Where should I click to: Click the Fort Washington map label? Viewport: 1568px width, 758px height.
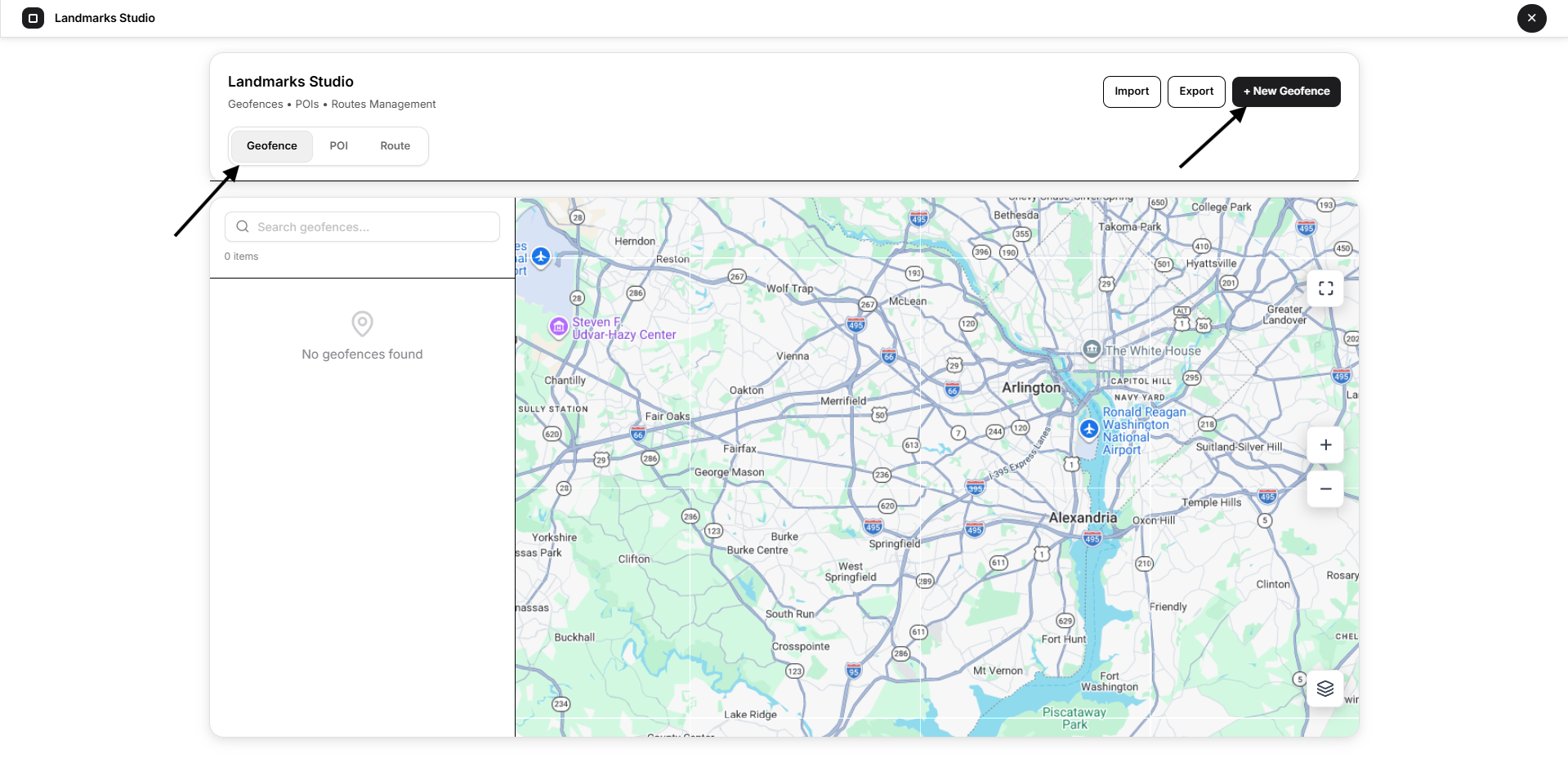point(1110,681)
